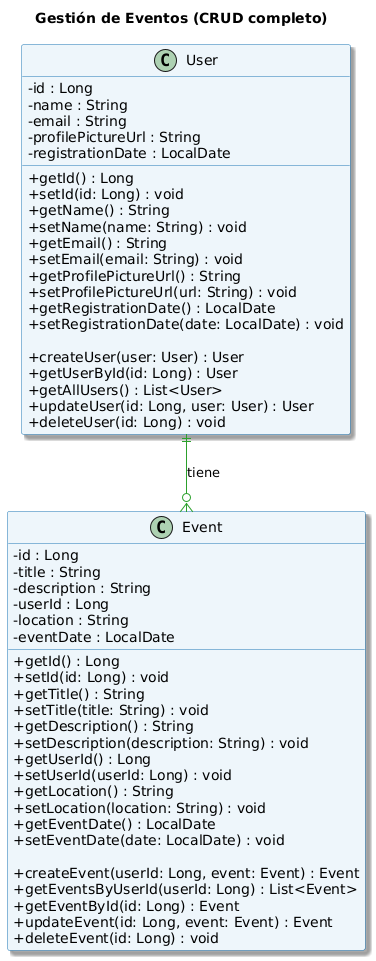Image resolution: width=376 pixels, height=961 pixels.
Task: Click method '+getAllUsers() : List<User>'
Action: (x=125, y=390)
